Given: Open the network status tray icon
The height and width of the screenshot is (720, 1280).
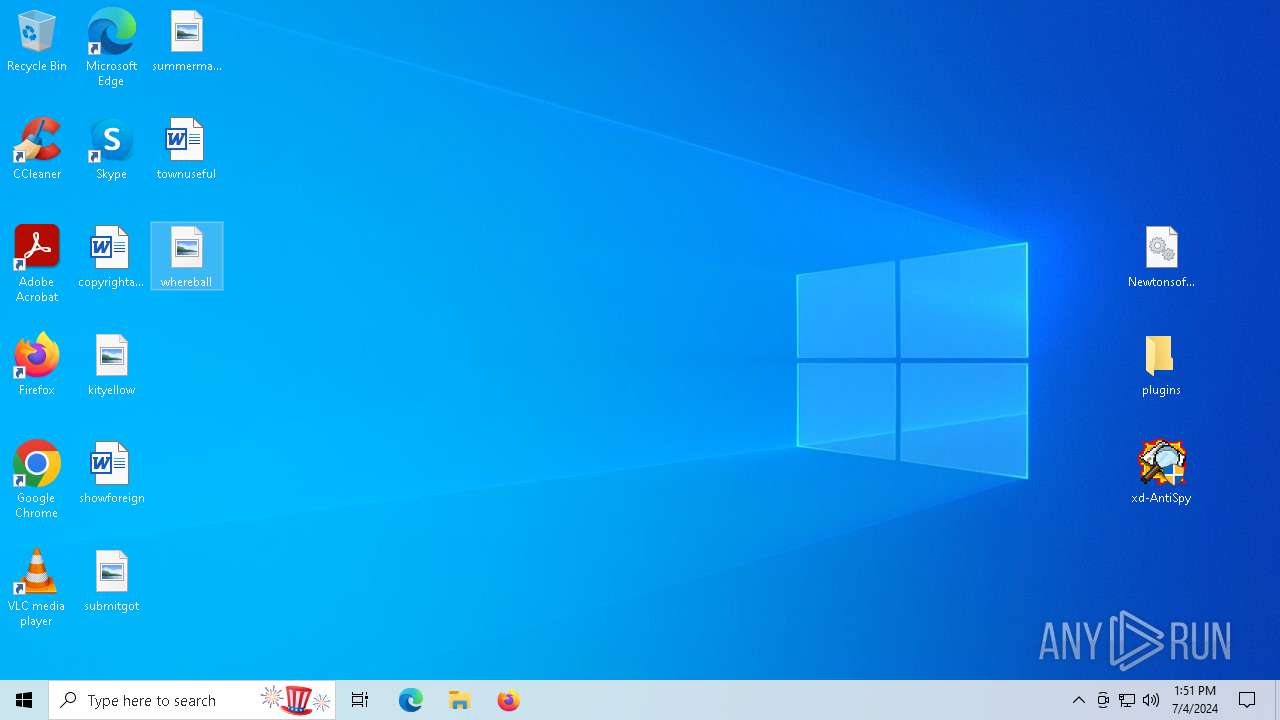Looking at the screenshot, I should 1127,700.
